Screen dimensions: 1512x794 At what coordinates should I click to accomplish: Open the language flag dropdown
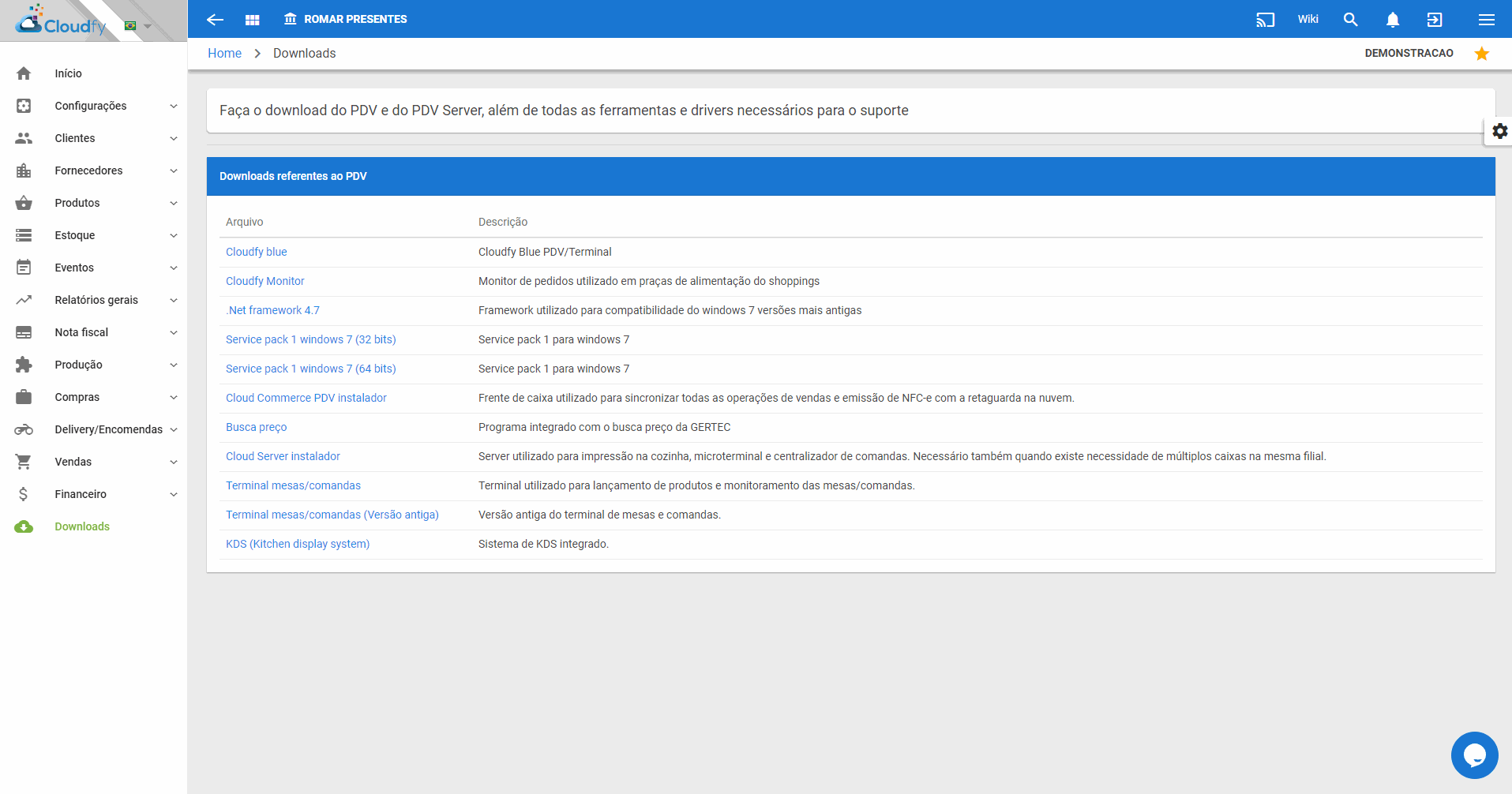(138, 26)
